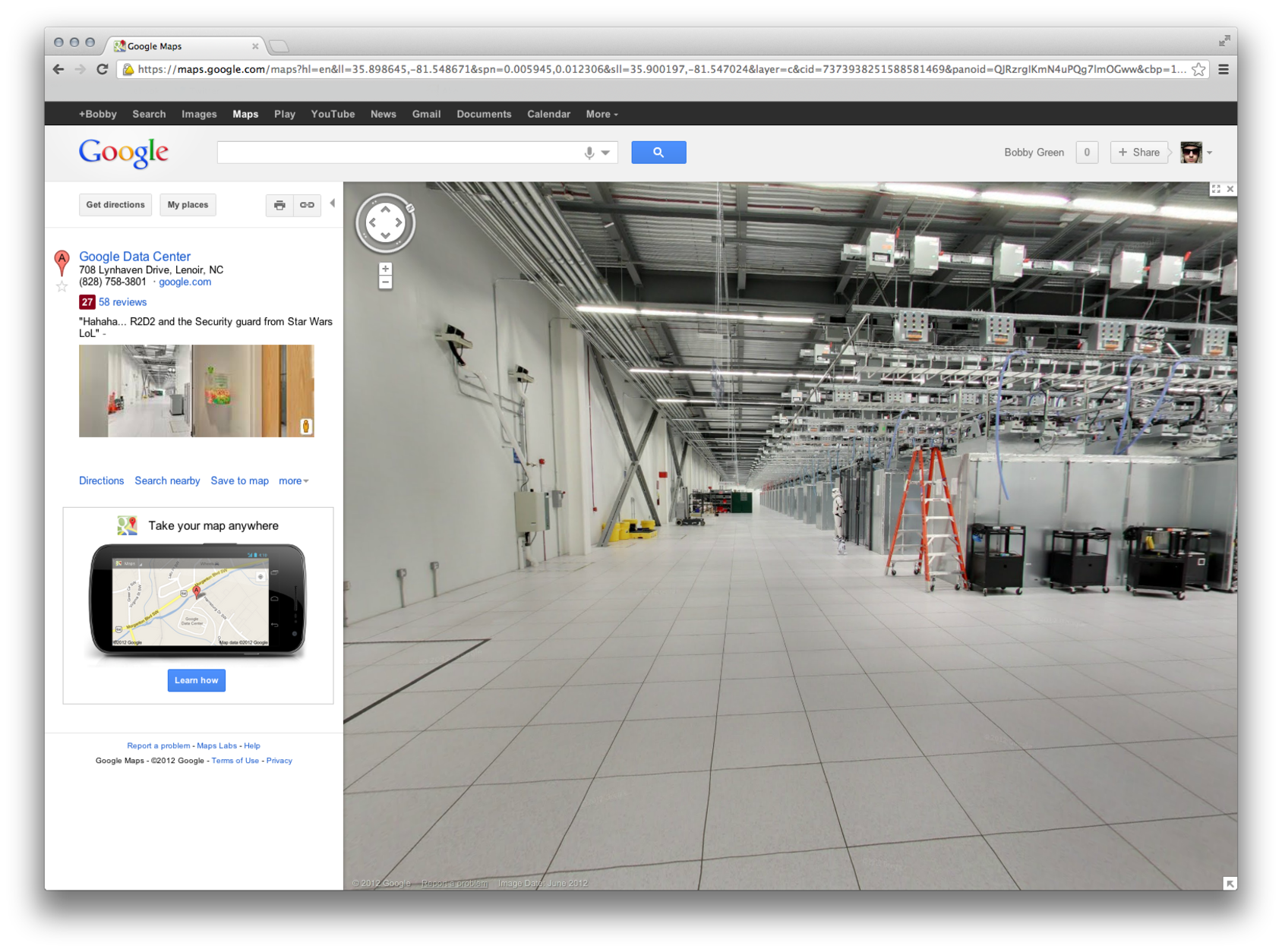Click Bobby Green profile avatar

[x=1191, y=153]
